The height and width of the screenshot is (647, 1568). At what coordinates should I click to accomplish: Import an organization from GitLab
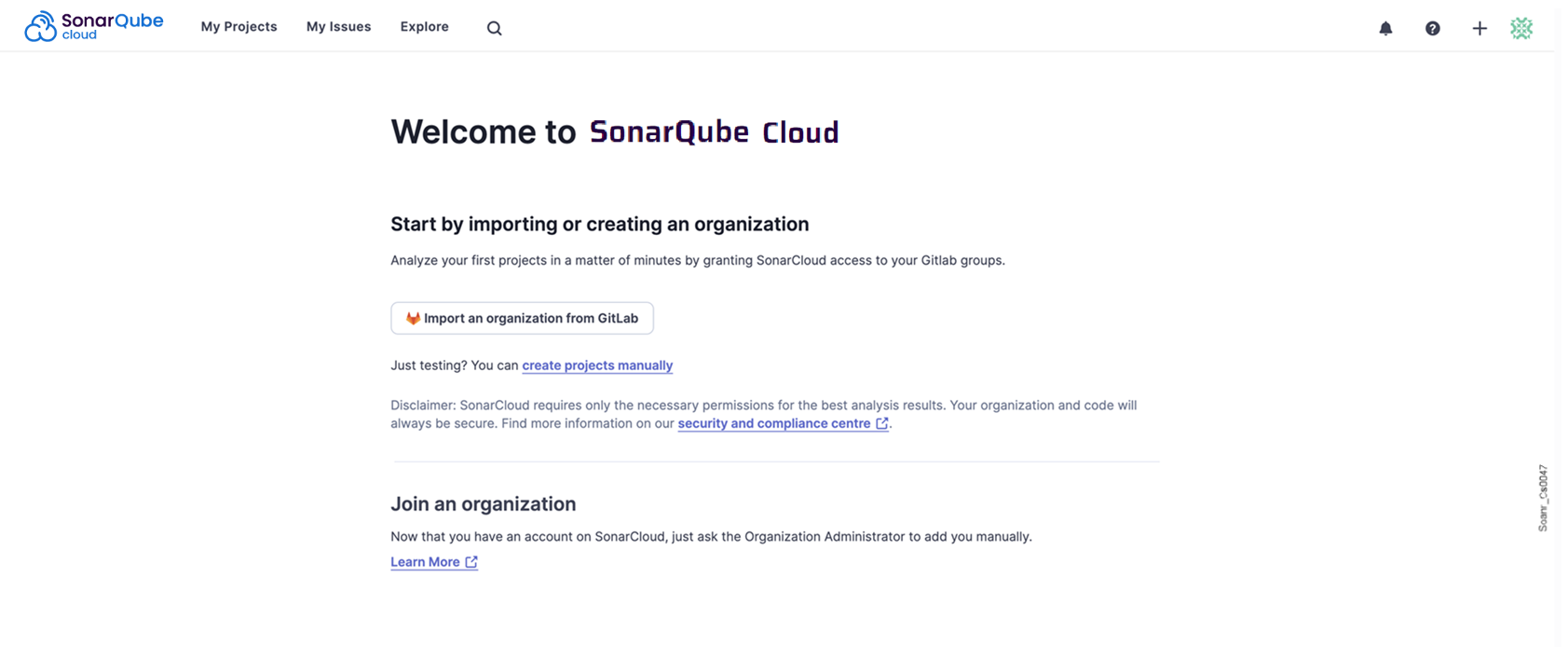point(522,318)
